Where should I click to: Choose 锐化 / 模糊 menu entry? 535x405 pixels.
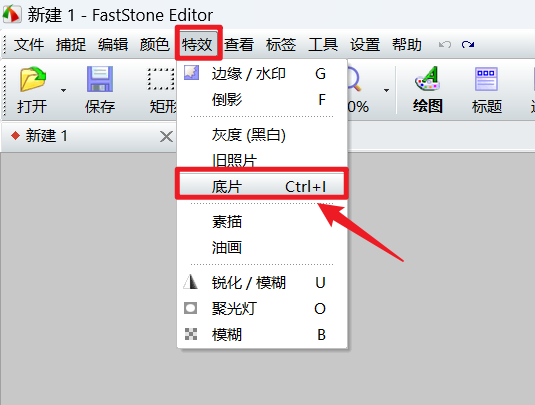pos(262,283)
